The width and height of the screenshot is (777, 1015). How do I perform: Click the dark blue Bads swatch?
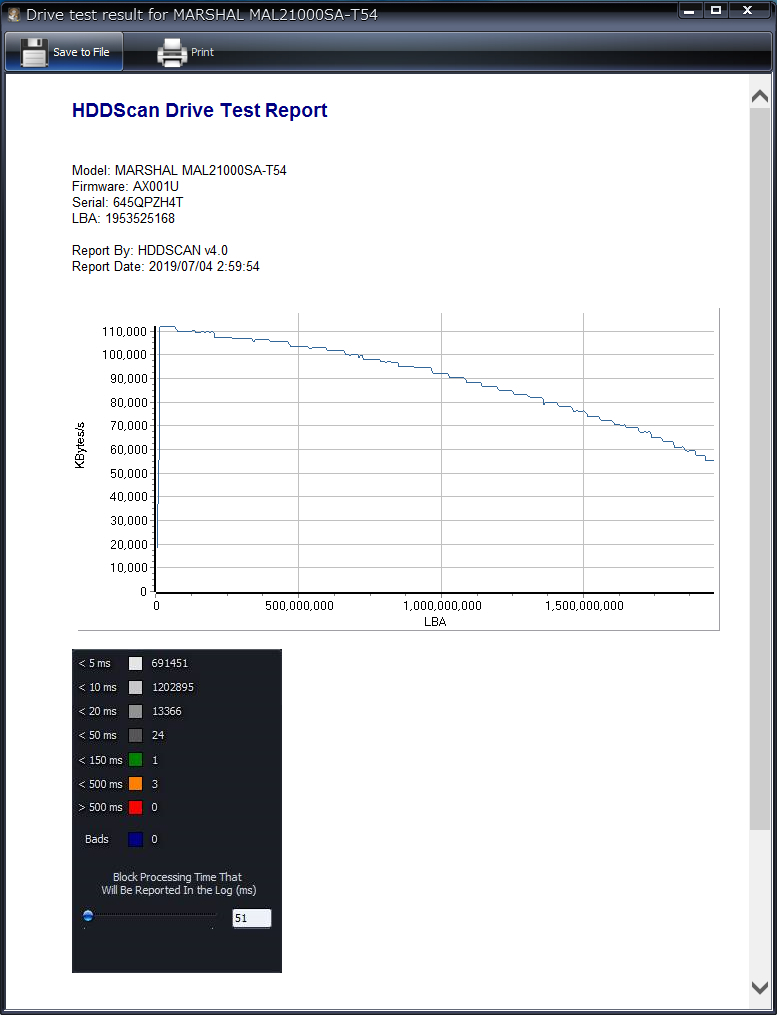pyautogui.click(x=135, y=839)
